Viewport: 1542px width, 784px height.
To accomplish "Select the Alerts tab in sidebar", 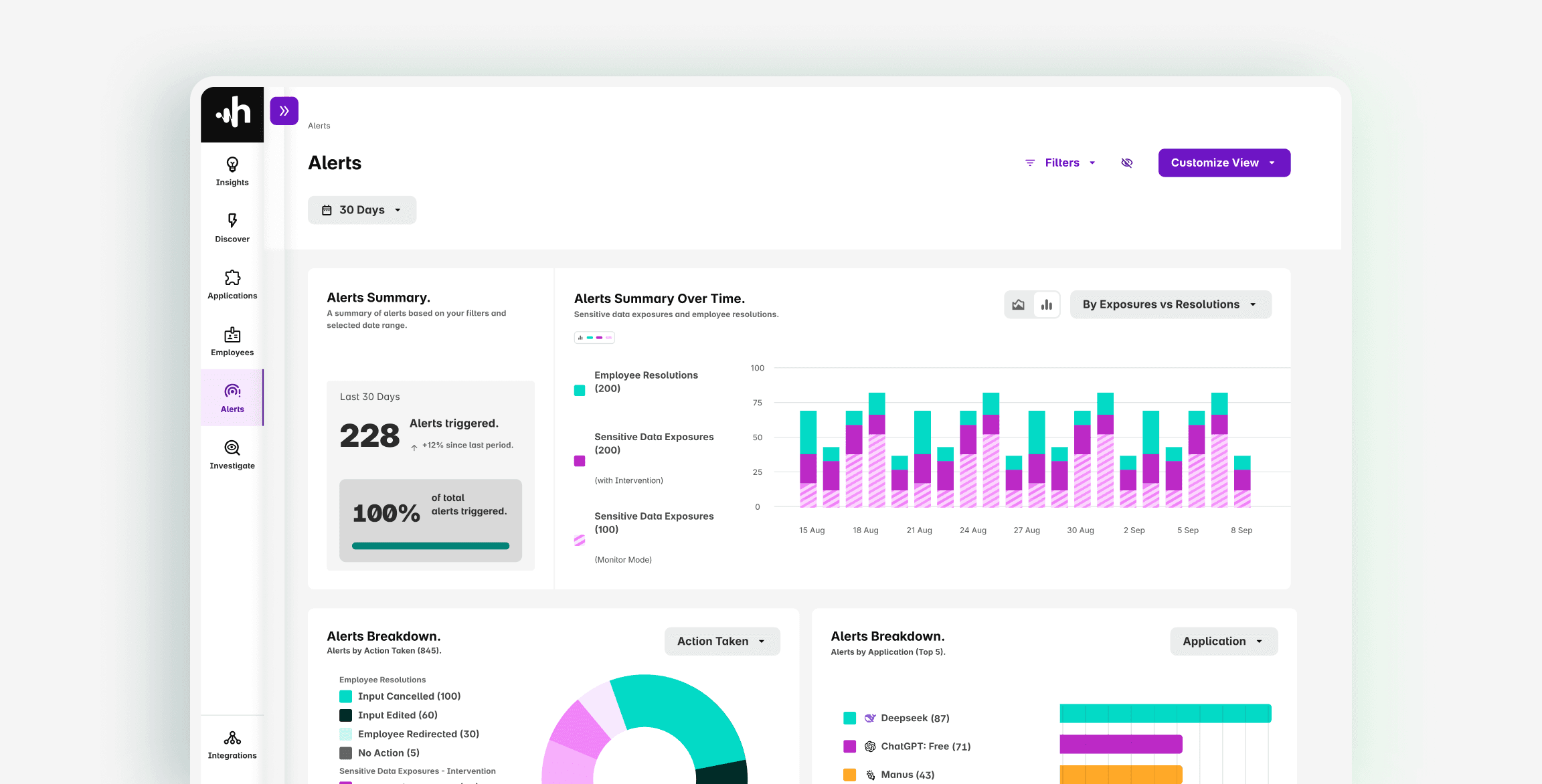I will pyautogui.click(x=232, y=398).
